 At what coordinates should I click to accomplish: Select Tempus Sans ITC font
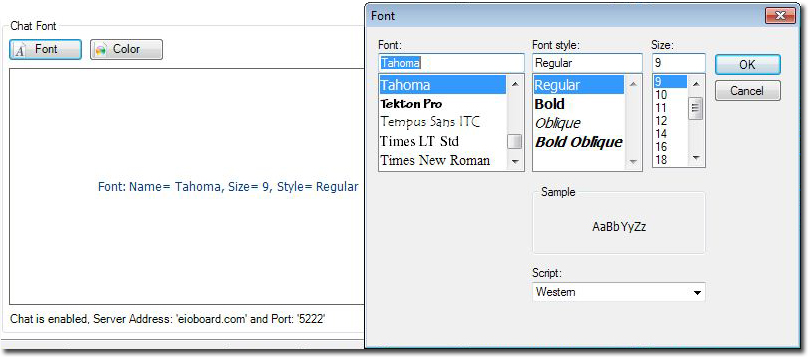442,122
